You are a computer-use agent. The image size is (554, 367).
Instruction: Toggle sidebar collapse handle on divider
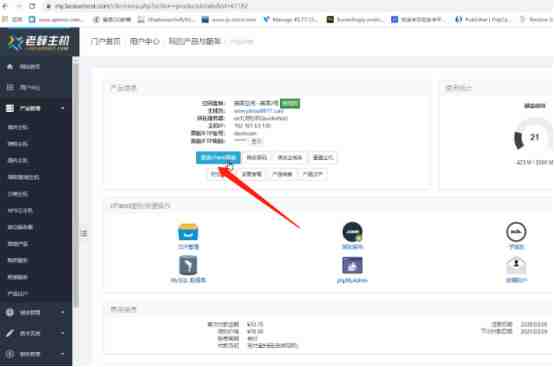coord(84,233)
